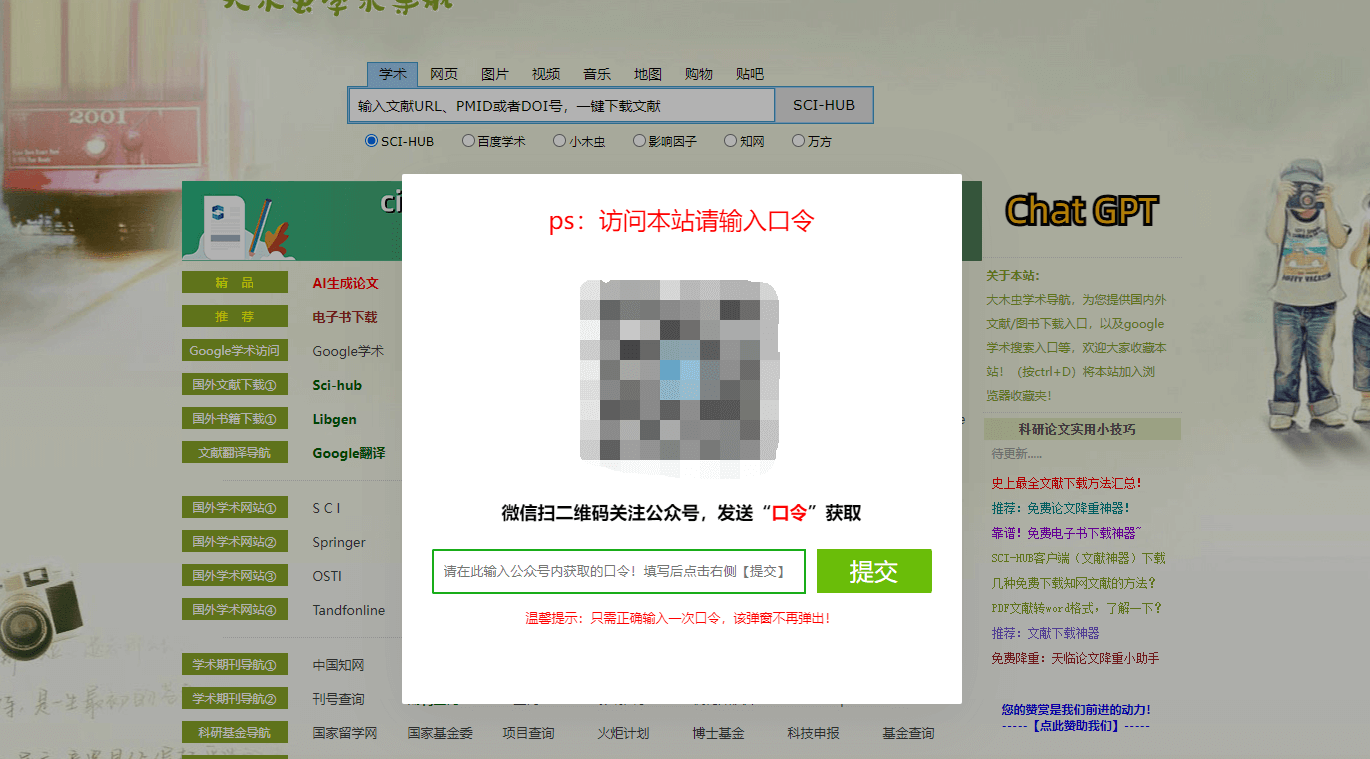Switch to the 网页 search tab
1370x759 pixels.
pyautogui.click(x=444, y=74)
